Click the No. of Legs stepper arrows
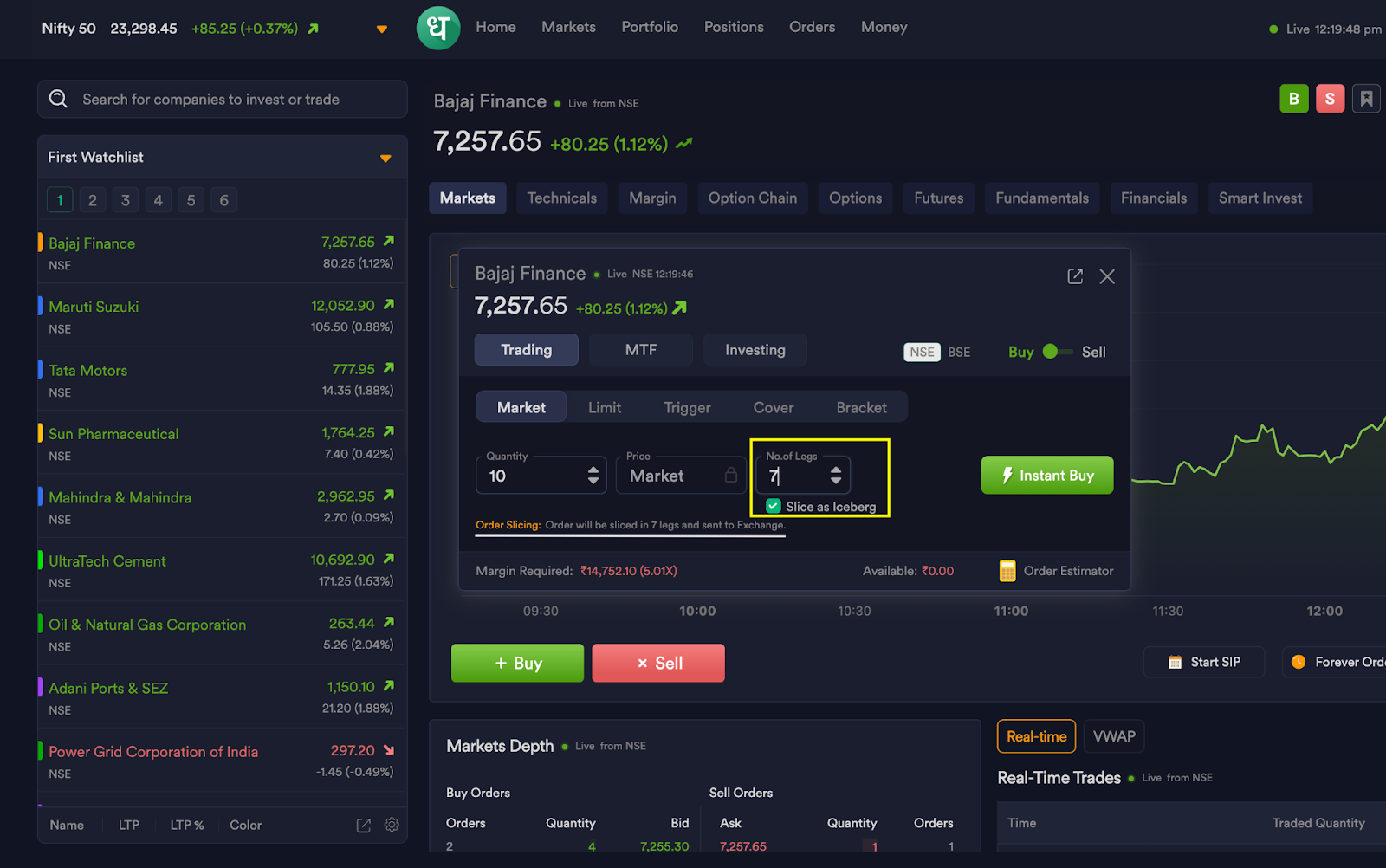 click(836, 475)
